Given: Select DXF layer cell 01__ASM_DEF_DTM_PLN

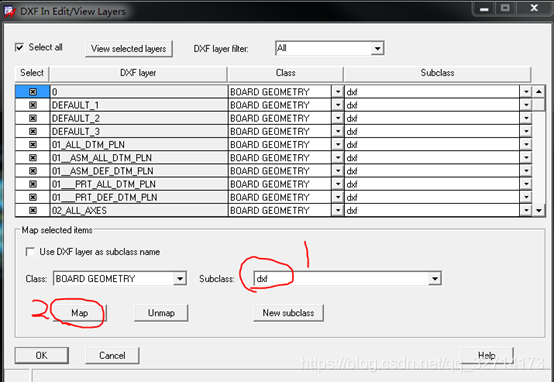Looking at the screenshot, I should (139, 171).
